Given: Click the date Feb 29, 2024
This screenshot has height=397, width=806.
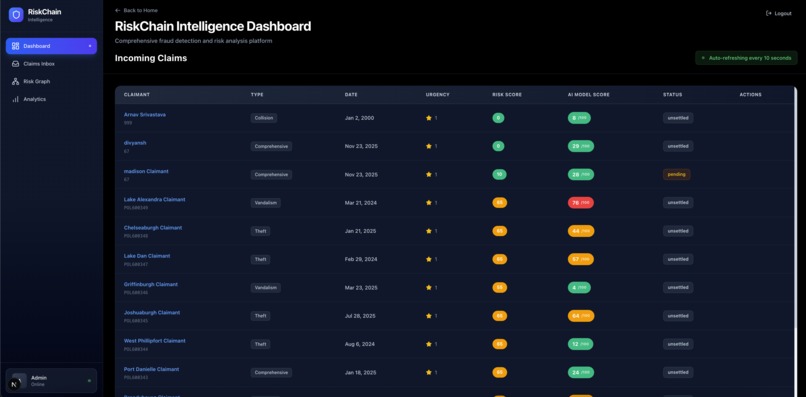Looking at the screenshot, I should point(361,259).
